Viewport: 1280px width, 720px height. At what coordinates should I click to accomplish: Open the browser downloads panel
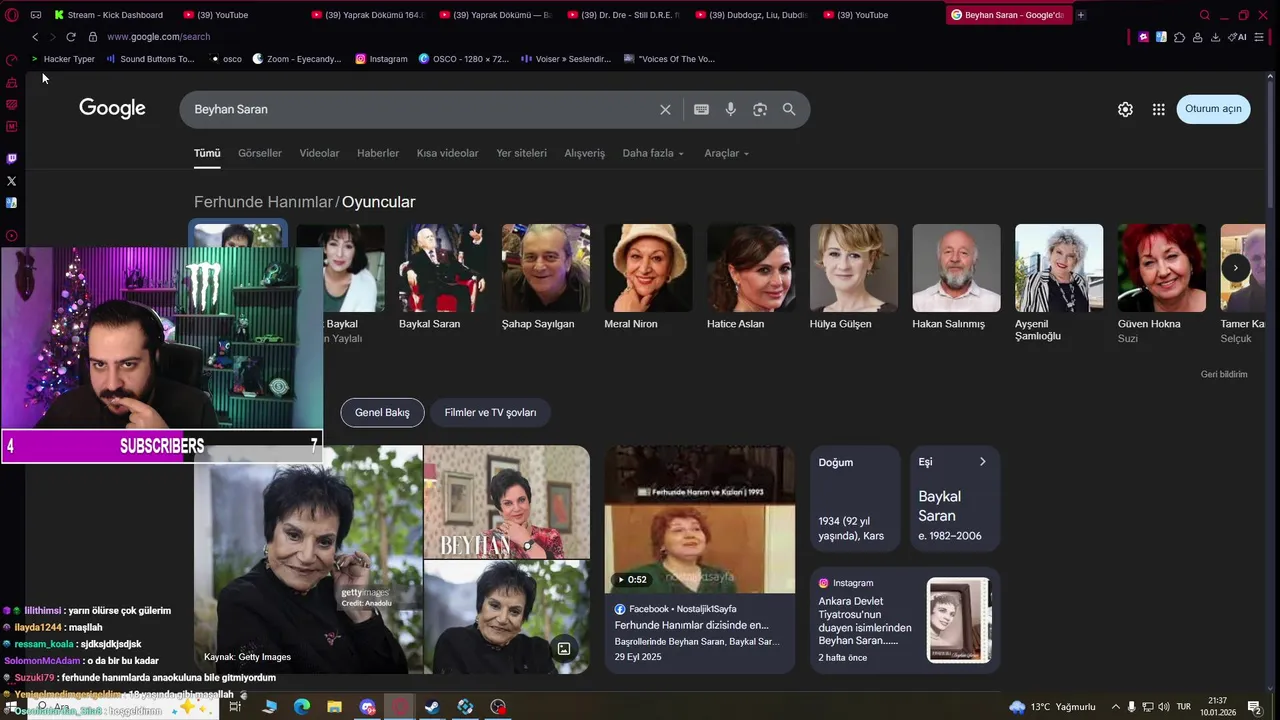point(1215,37)
